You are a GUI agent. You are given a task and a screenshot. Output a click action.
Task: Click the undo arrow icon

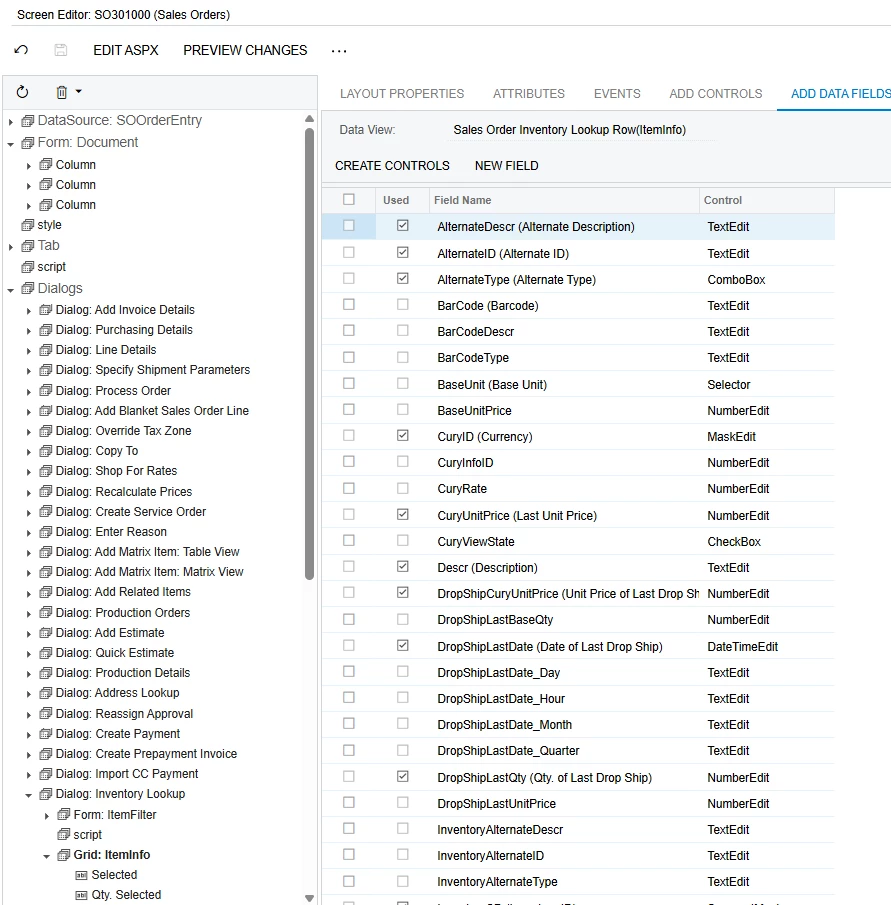click(21, 50)
